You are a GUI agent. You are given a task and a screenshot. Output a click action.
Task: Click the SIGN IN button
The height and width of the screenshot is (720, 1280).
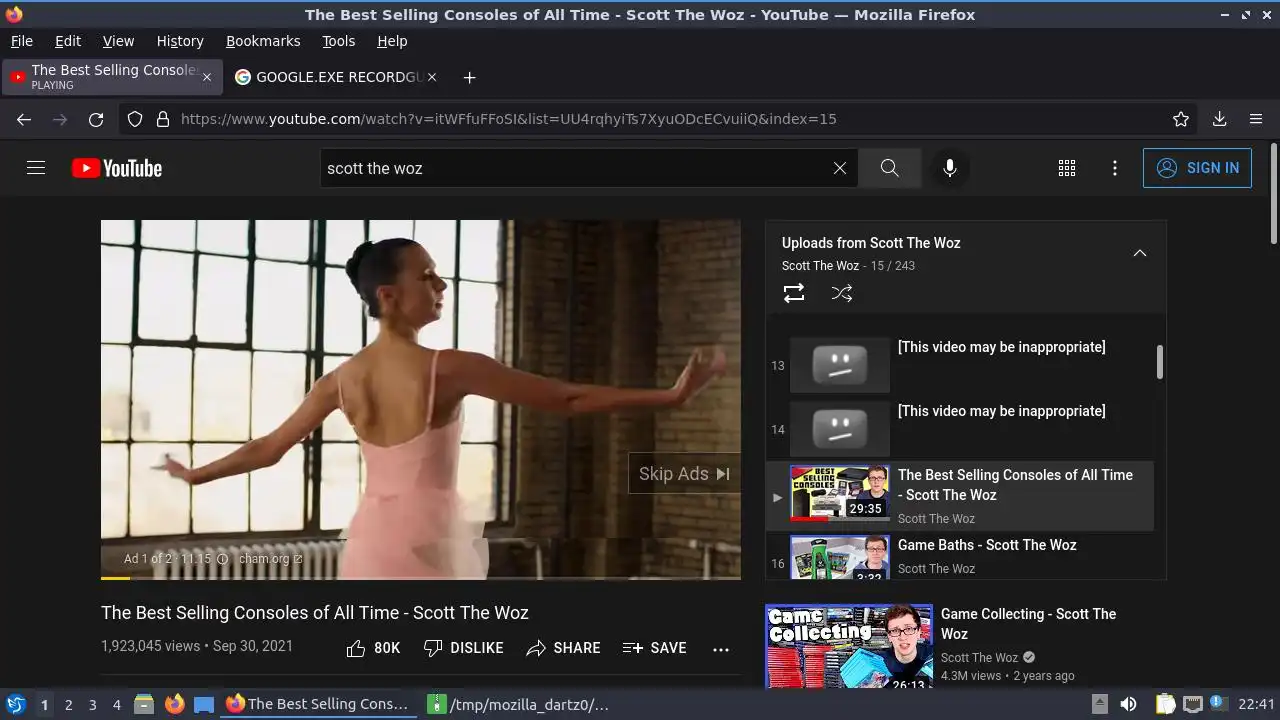point(1197,168)
